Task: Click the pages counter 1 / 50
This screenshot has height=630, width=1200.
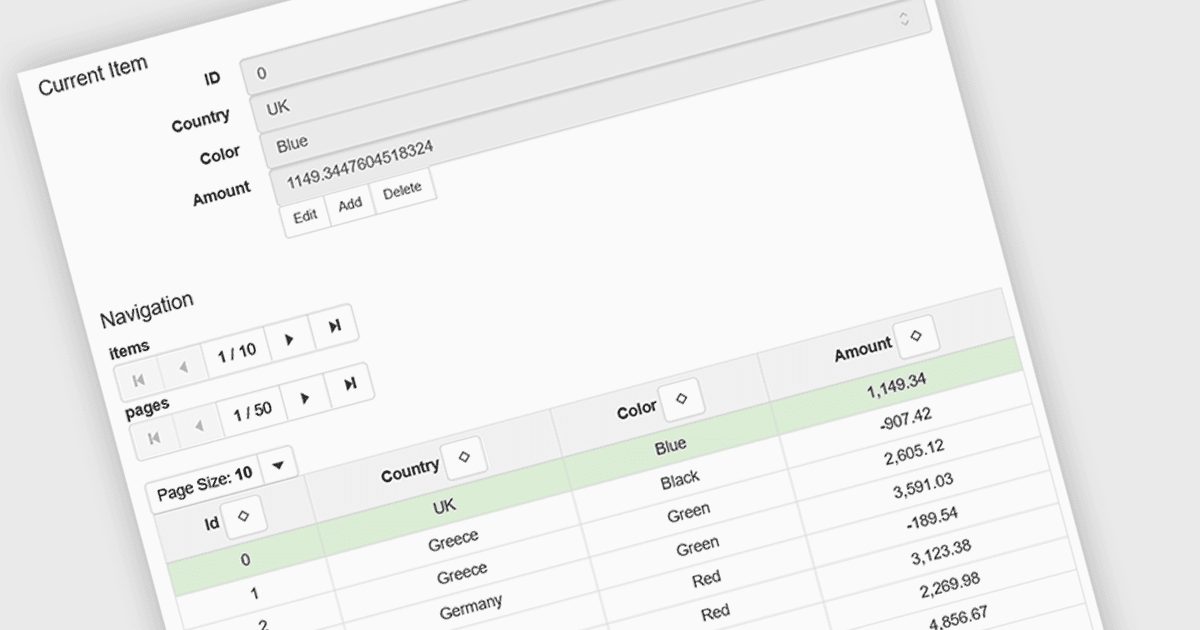Action: 253,411
